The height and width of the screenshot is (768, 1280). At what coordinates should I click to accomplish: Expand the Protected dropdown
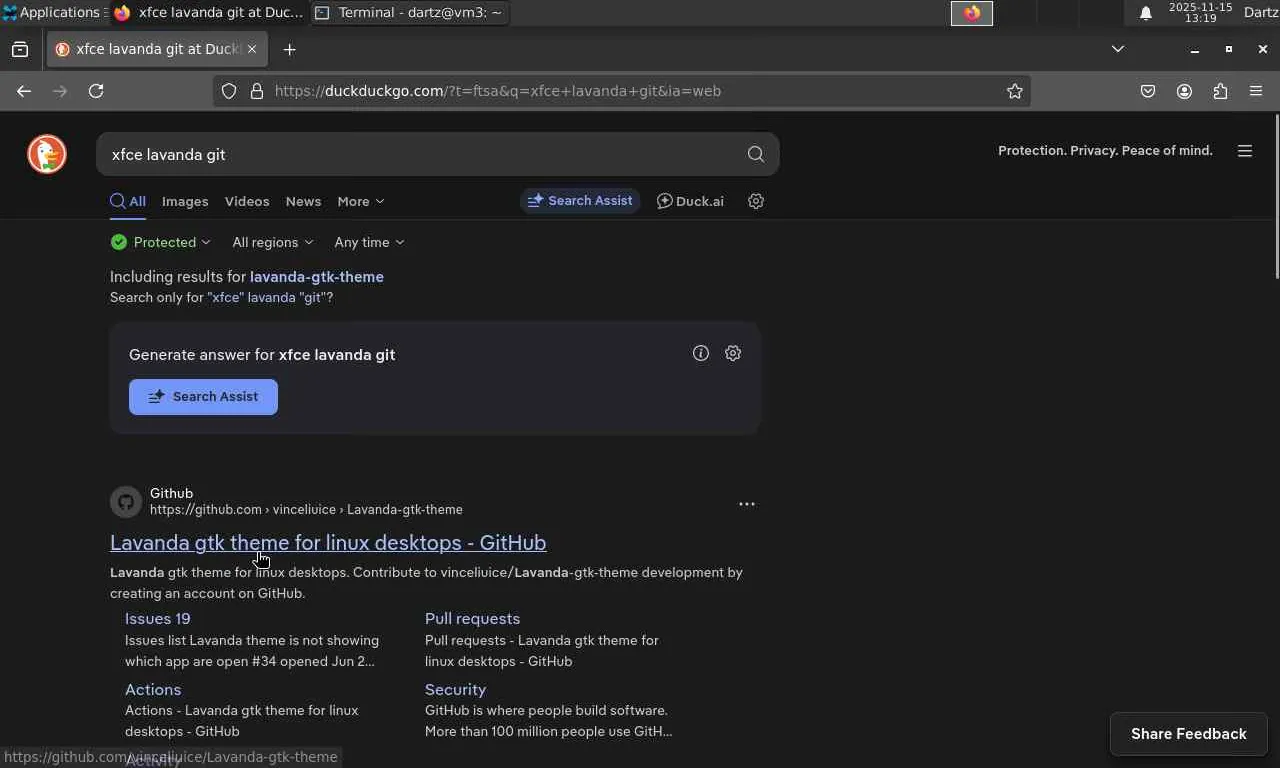[x=161, y=242]
